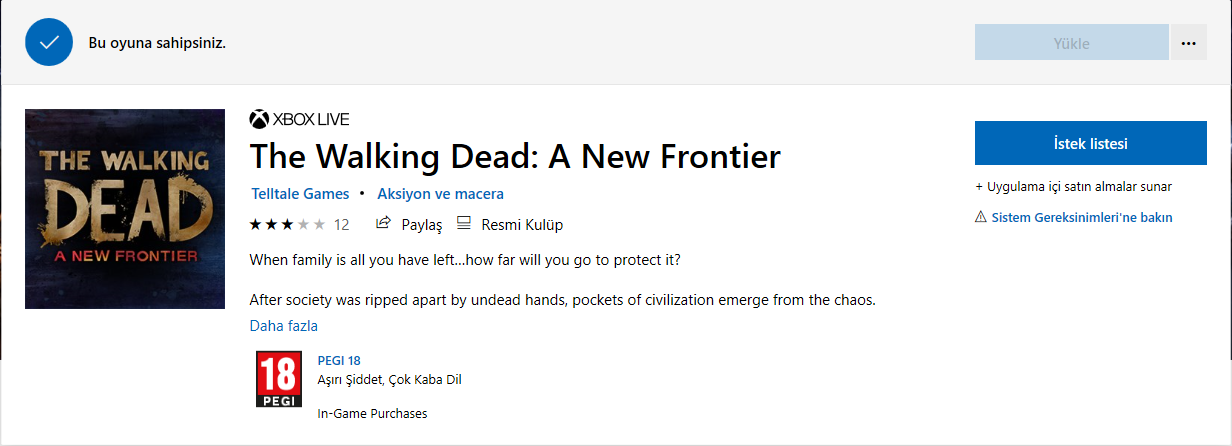Image resolution: width=1232 pixels, height=446 pixels.
Task: Click the three-star rating display
Action: 287,224
